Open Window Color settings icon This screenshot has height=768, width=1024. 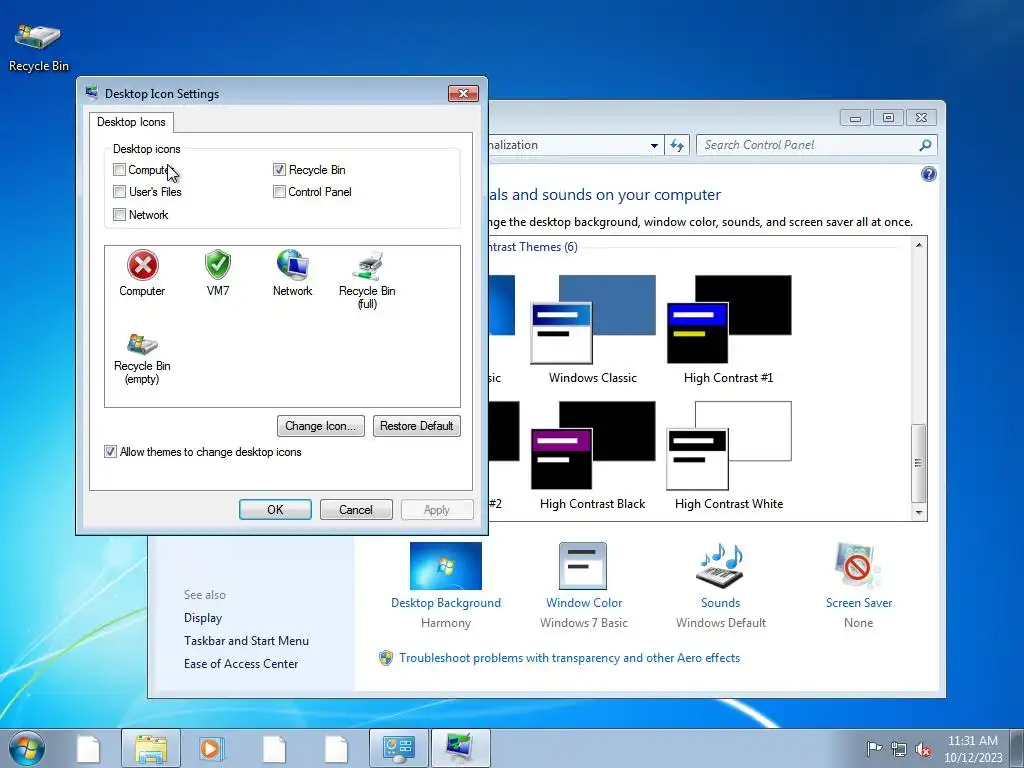click(583, 566)
